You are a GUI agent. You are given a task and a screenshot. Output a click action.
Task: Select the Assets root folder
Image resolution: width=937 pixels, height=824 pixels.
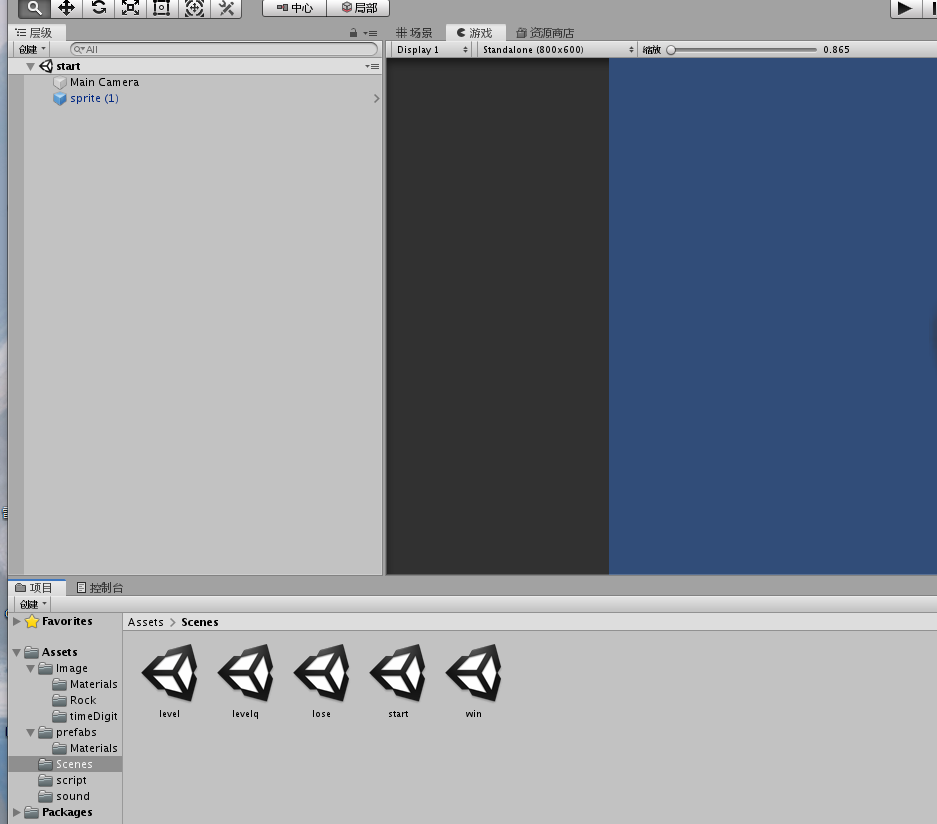(x=59, y=653)
